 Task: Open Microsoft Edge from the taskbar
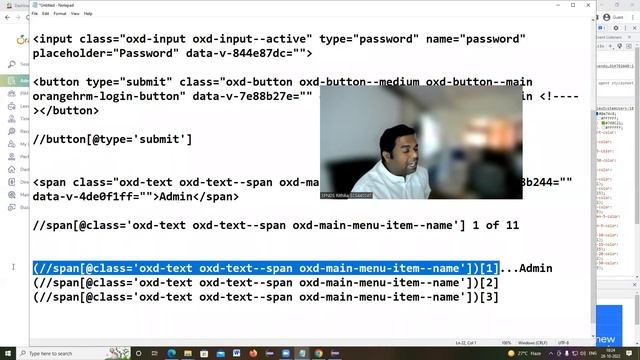pos(171,353)
